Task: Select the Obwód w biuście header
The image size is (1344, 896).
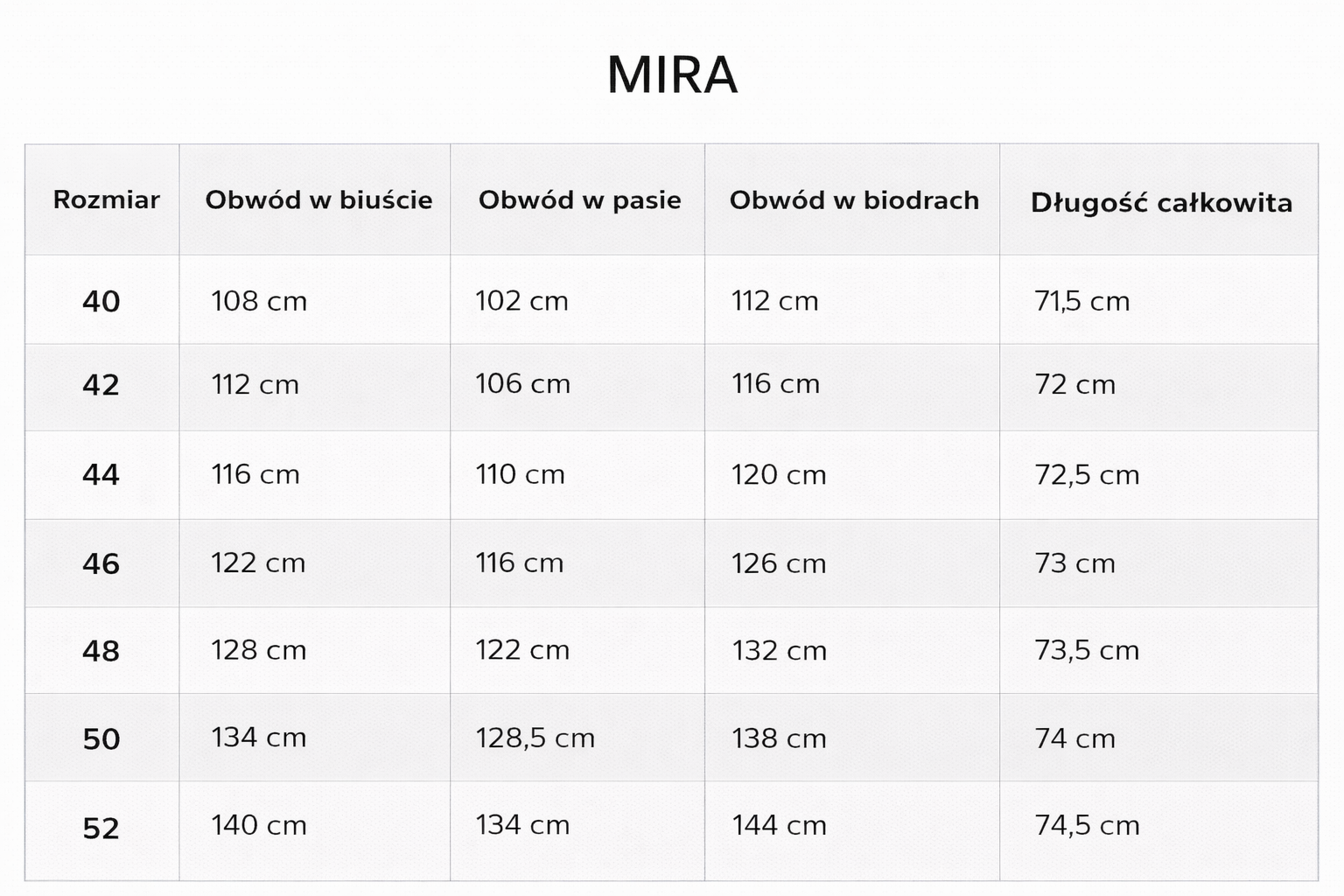Action: point(318,200)
